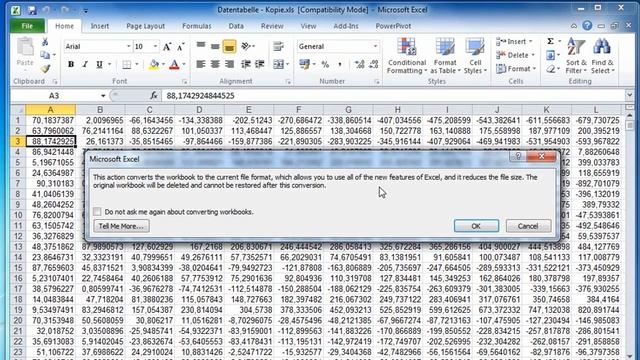The height and width of the screenshot is (360, 640).
Task: Toggle Underline formatting
Action: coord(99,64)
